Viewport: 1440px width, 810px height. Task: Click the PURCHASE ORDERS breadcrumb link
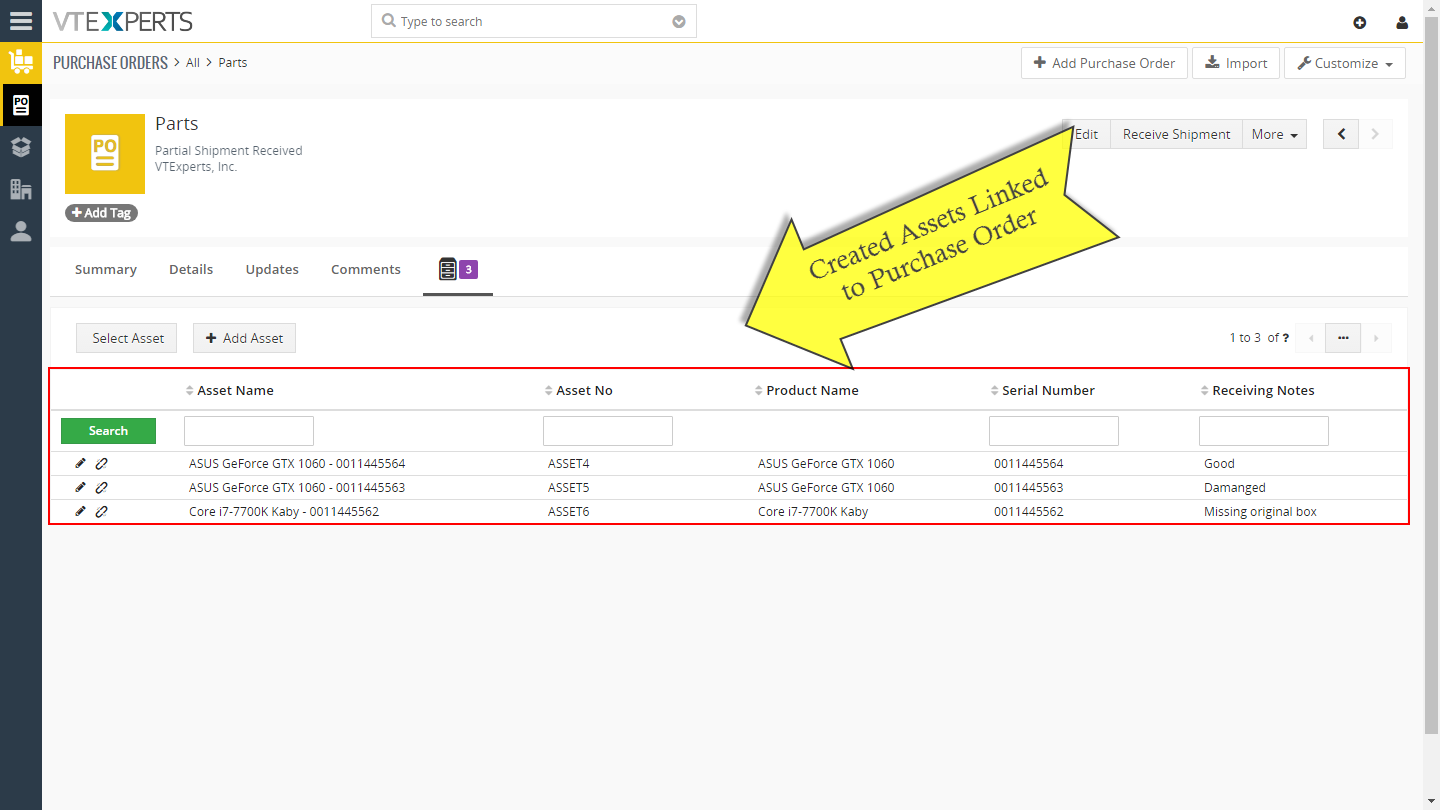tap(110, 62)
